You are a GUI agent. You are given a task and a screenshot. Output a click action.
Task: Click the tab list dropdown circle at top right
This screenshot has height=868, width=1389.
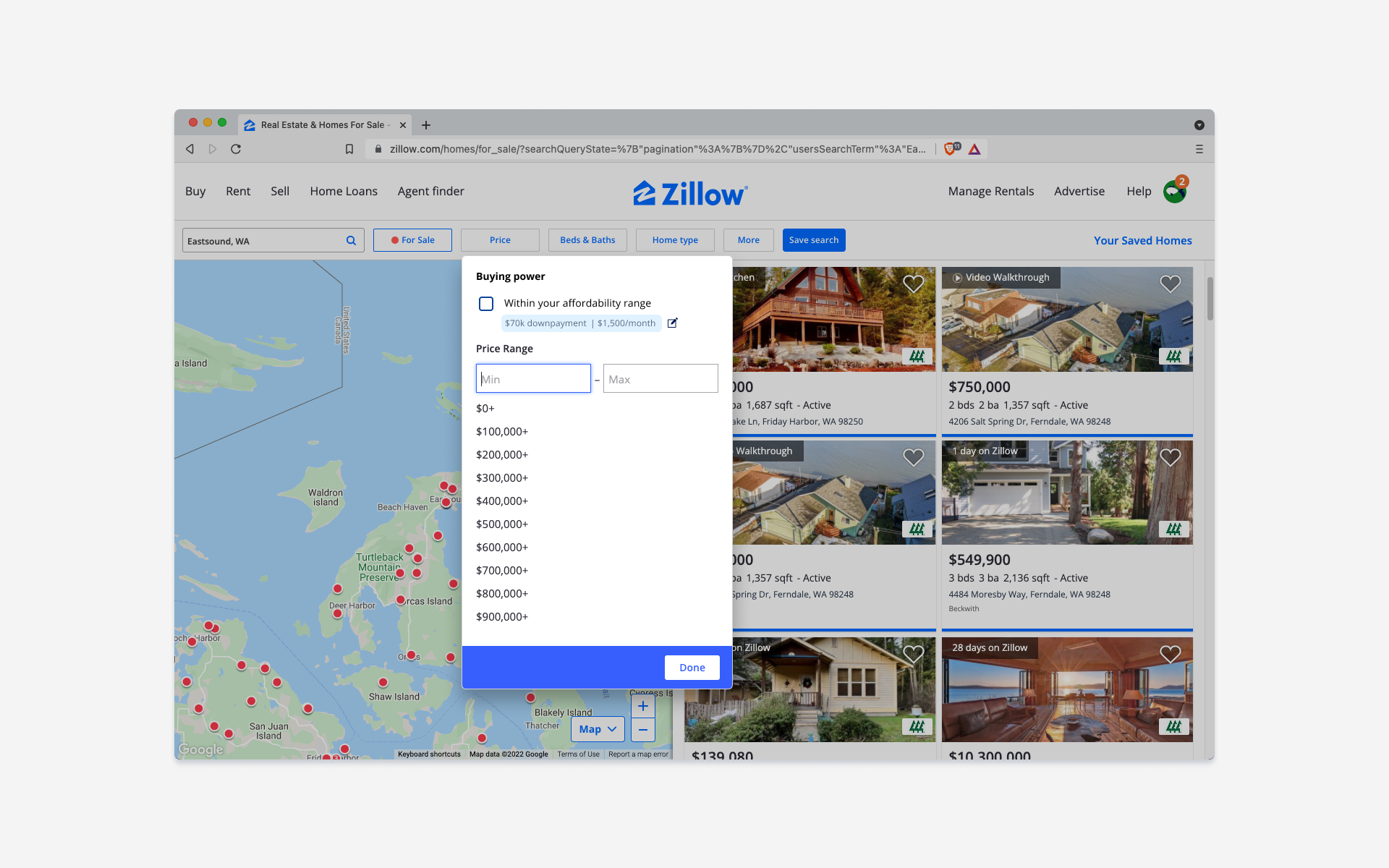click(x=1199, y=125)
